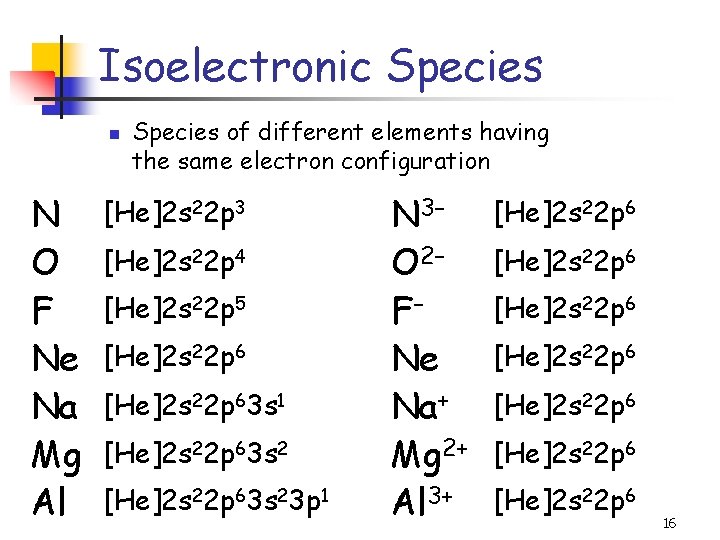Image resolution: width=720 pixels, height=540 pixels.
Task: Click the Na+ ion symbol
Action: click(420, 406)
